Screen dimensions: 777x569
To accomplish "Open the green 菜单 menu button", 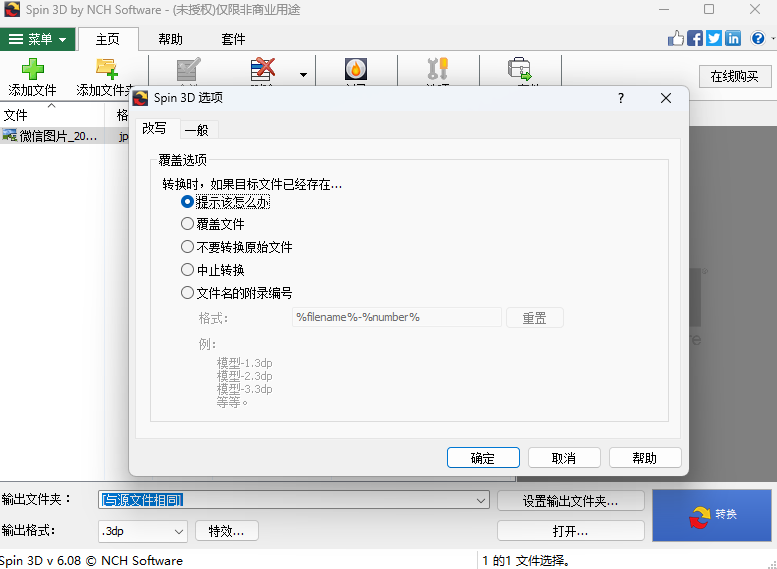I will tap(38, 39).
